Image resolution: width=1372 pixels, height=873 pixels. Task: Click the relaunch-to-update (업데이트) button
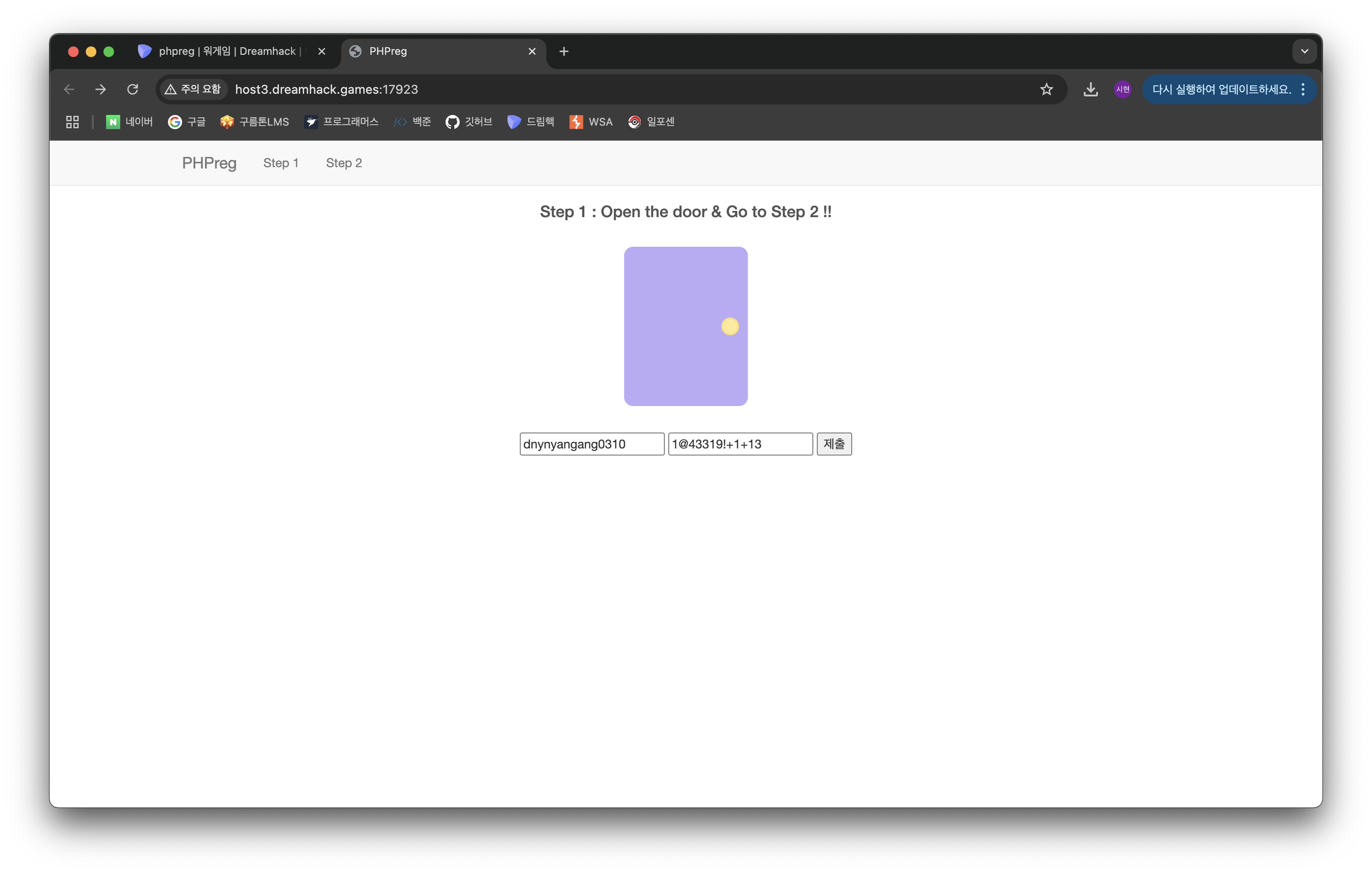coord(1221,89)
